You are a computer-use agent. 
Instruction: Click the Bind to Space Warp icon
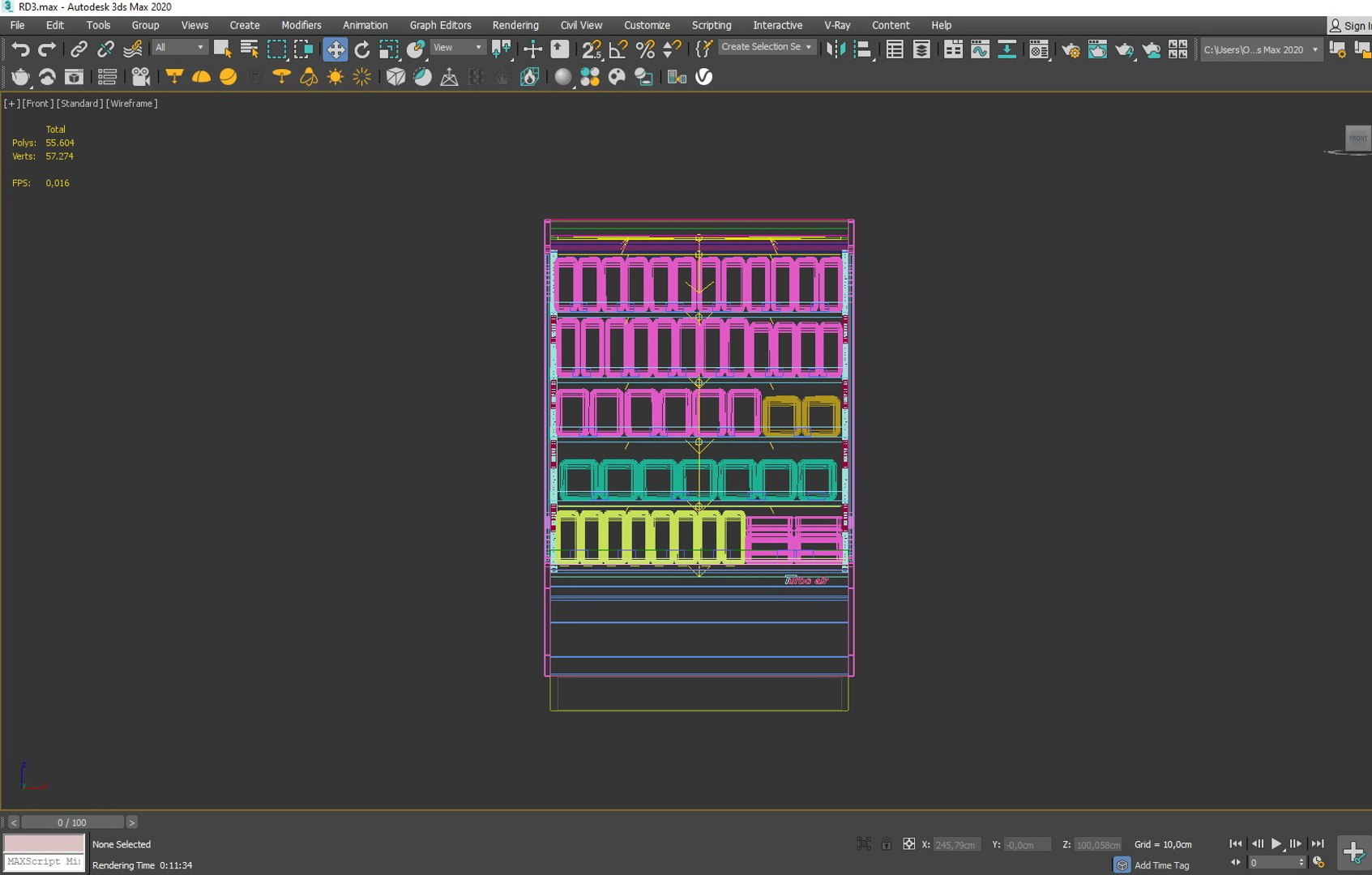point(132,49)
